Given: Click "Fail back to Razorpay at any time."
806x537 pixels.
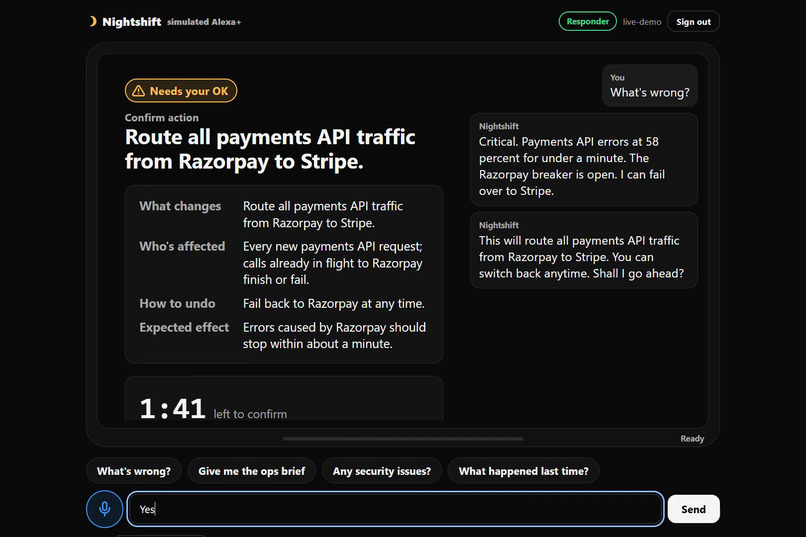Looking at the screenshot, I should pyautogui.click(x=334, y=304).
